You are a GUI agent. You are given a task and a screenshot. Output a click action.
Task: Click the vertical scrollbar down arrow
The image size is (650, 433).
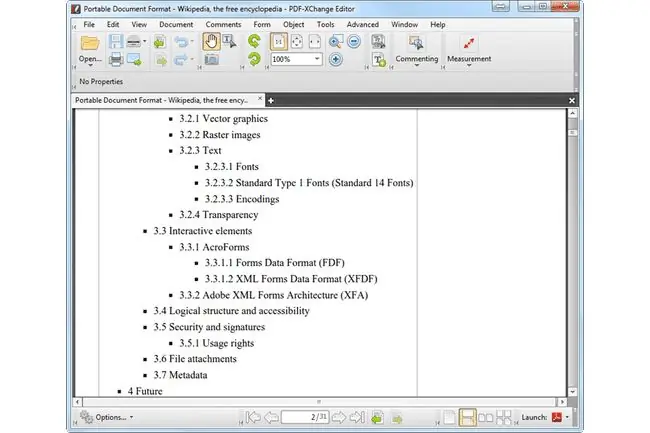[x=572, y=392]
